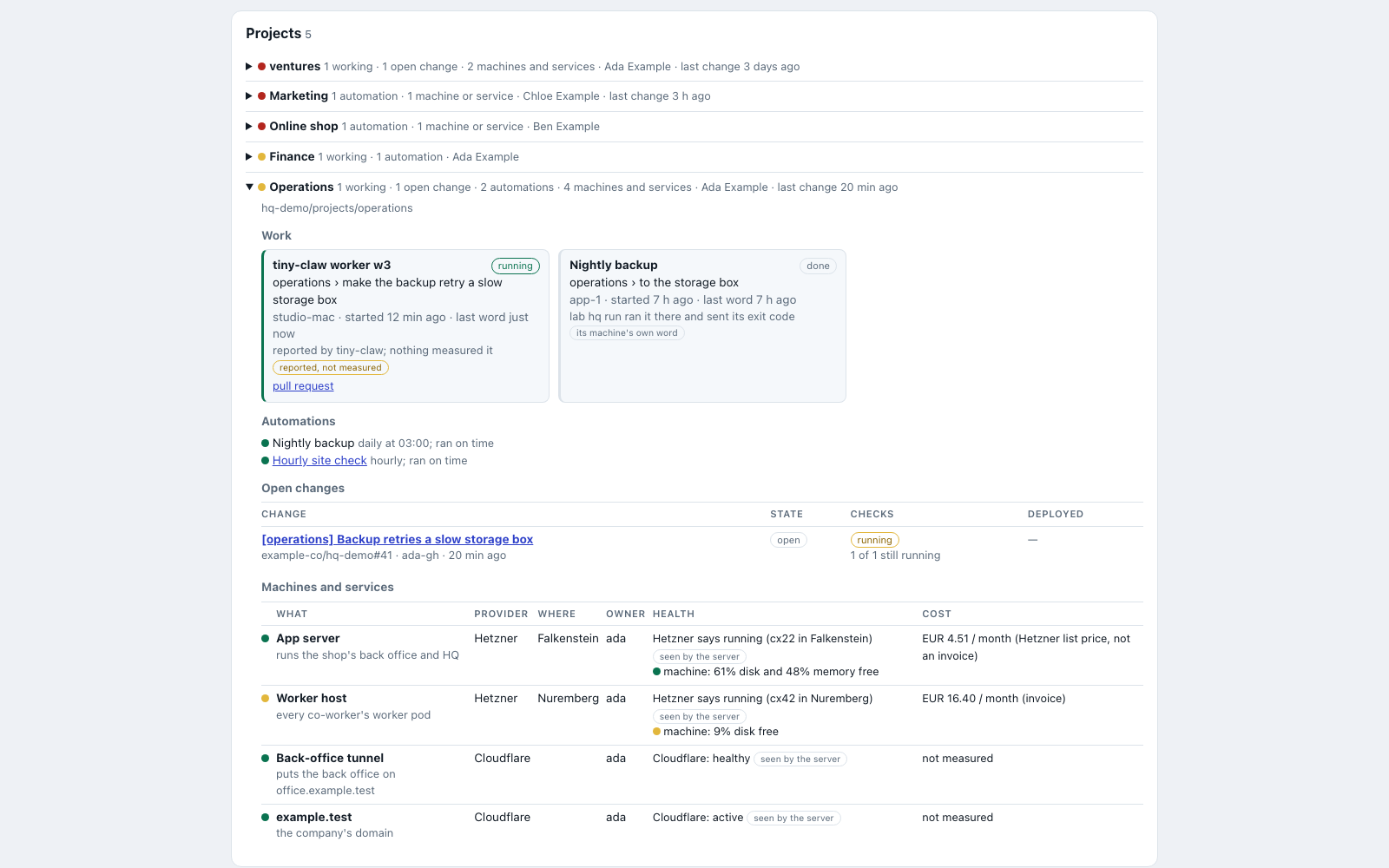The height and width of the screenshot is (868, 1389).
Task: Click the Projects heading
Action: [273, 34]
